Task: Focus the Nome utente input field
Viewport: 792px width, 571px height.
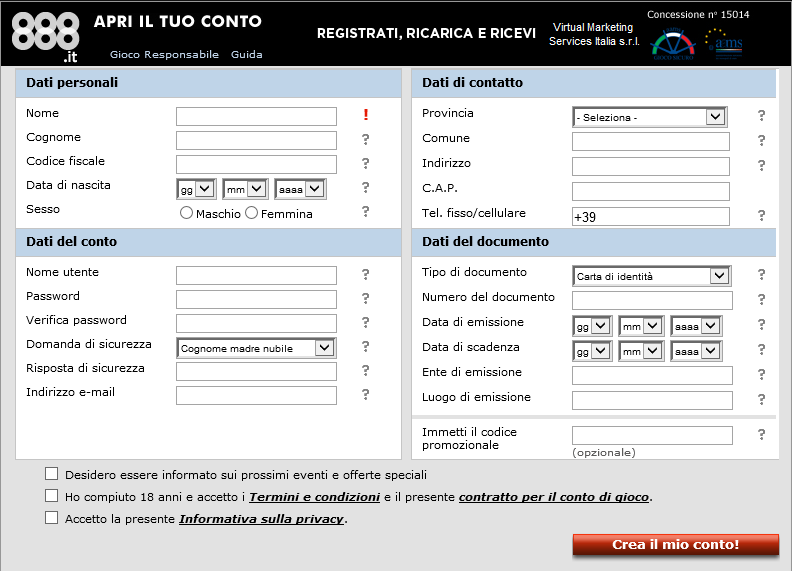Action: coord(257,275)
